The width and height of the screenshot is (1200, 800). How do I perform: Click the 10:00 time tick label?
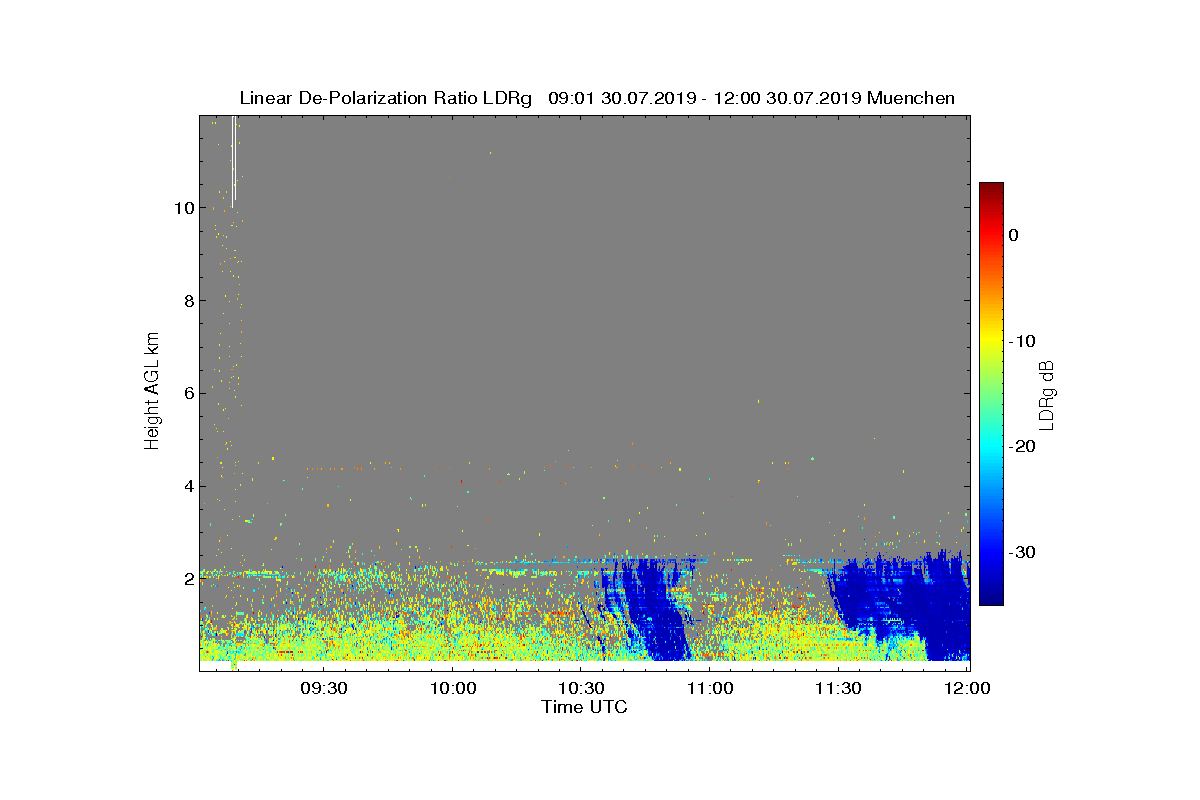(452, 689)
